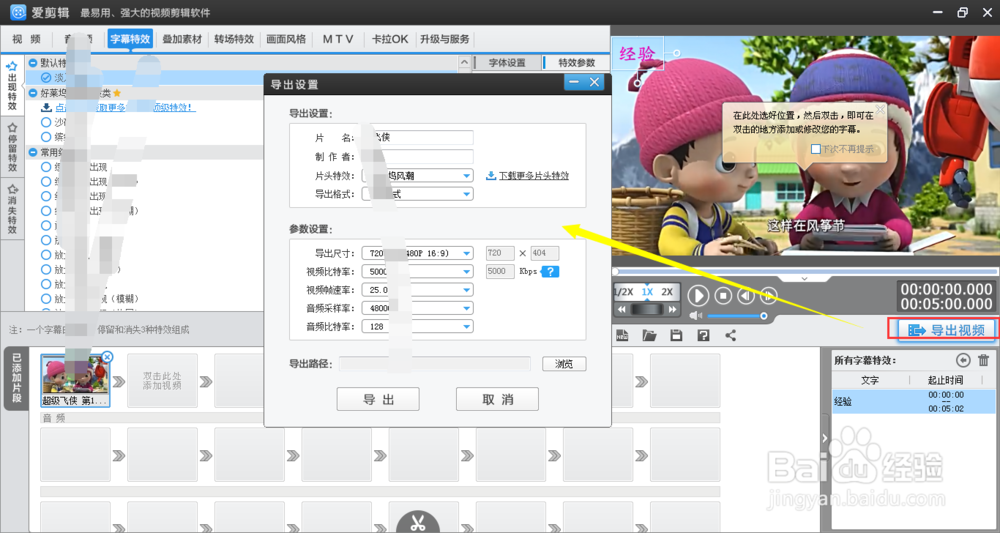Open the 特效参数 tab
Screen dimensions: 1000x533
tap(577, 62)
